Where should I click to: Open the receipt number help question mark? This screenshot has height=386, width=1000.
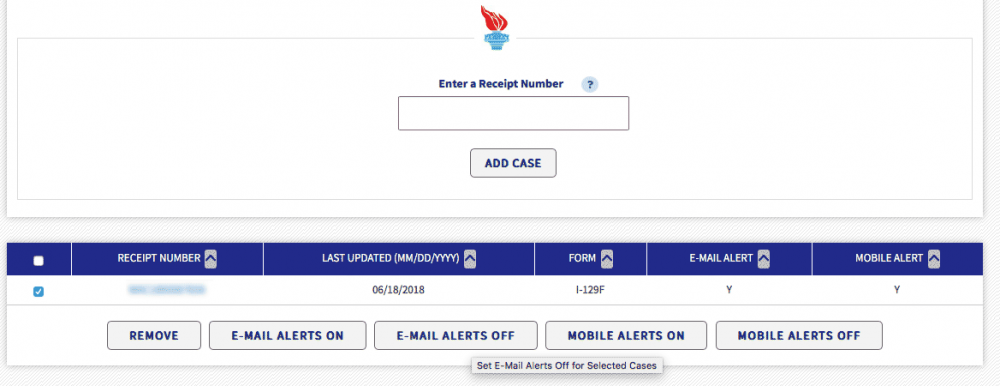pos(590,84)
